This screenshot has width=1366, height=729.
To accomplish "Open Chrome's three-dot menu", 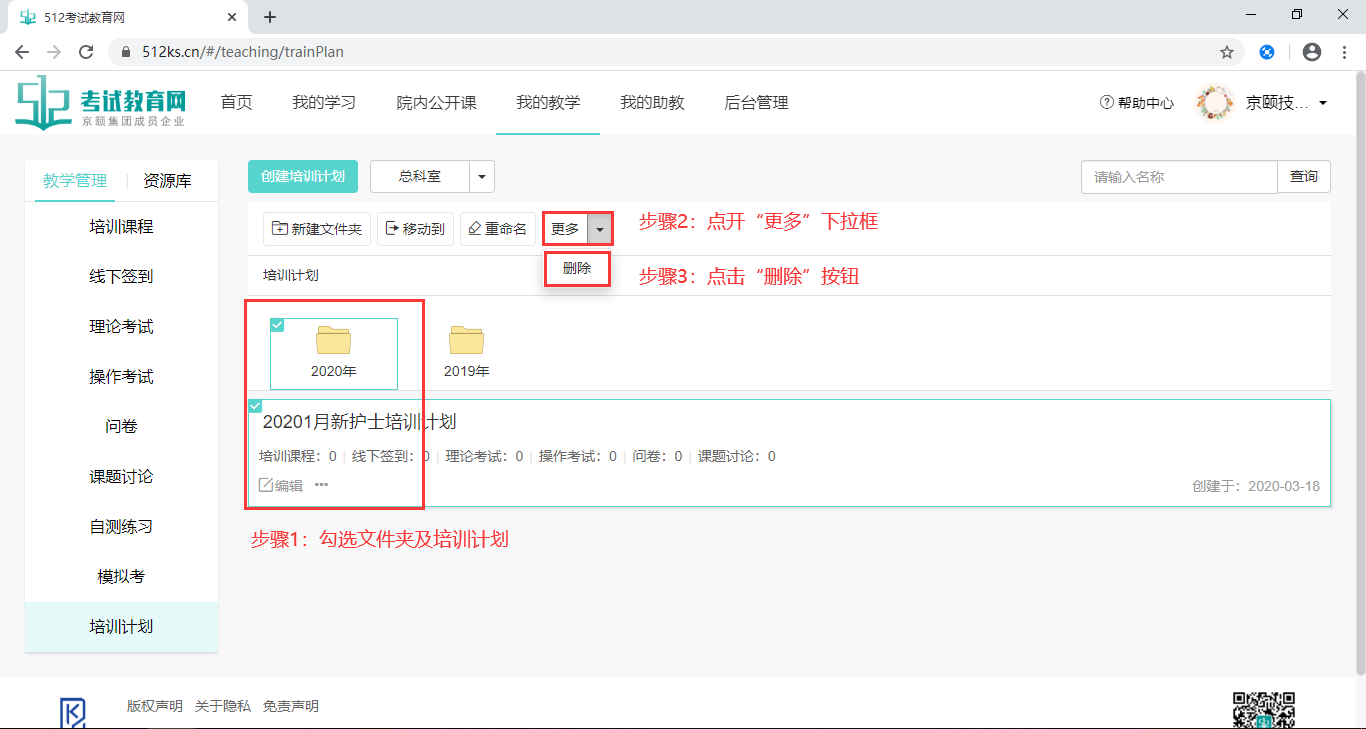I will coord(1343,52).
